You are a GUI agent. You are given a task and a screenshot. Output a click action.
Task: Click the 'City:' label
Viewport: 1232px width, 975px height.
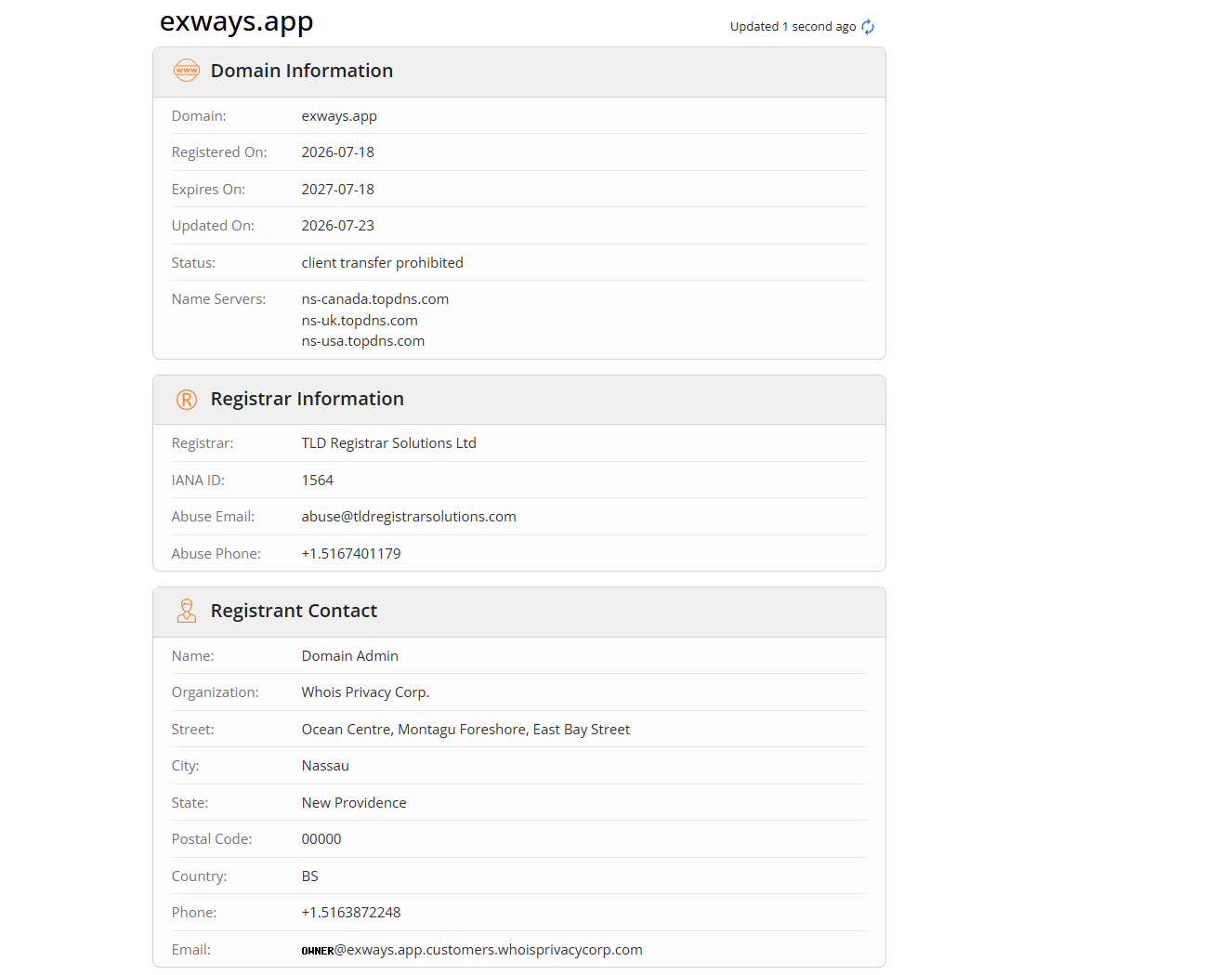point(185,766)
